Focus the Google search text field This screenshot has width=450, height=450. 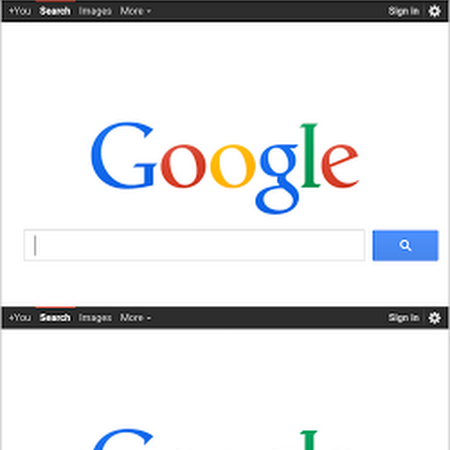(194, 245)
